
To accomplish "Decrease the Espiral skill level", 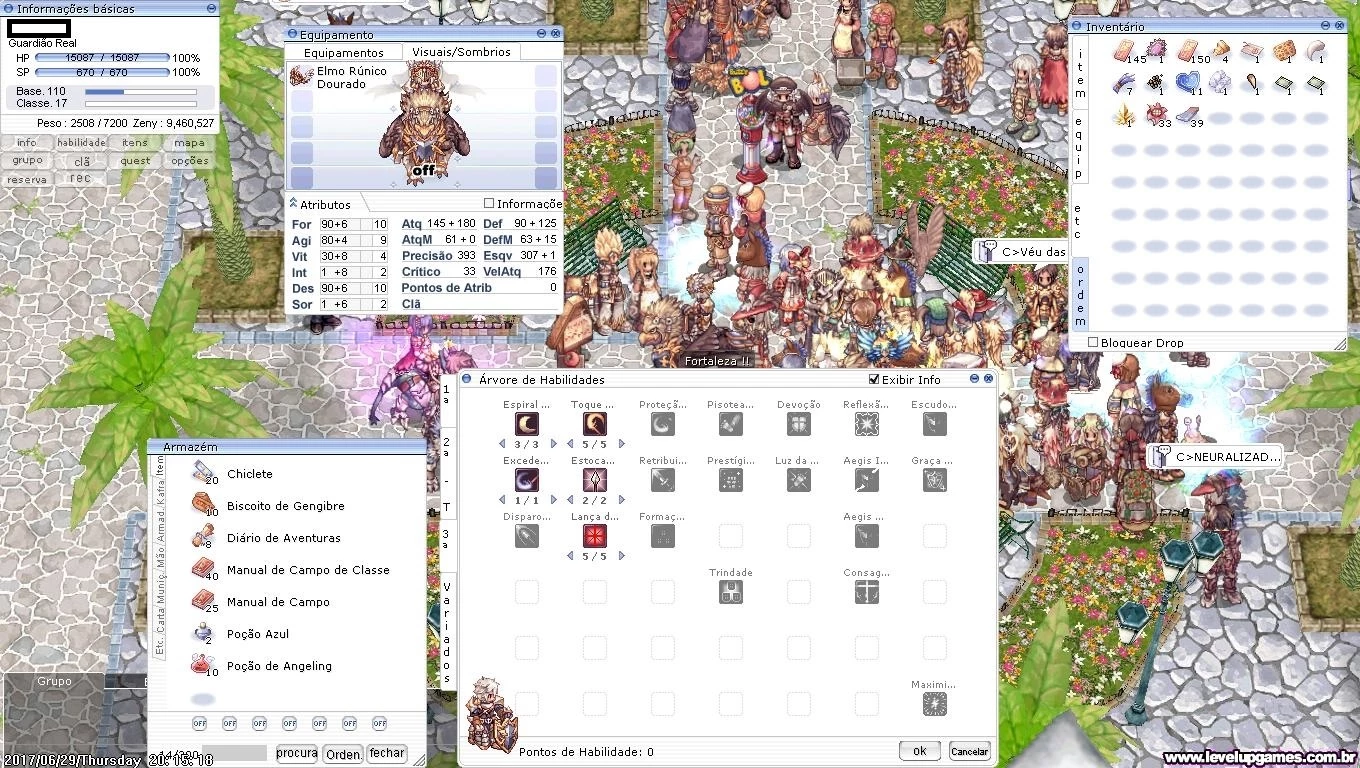I will [x=502, y=444].
